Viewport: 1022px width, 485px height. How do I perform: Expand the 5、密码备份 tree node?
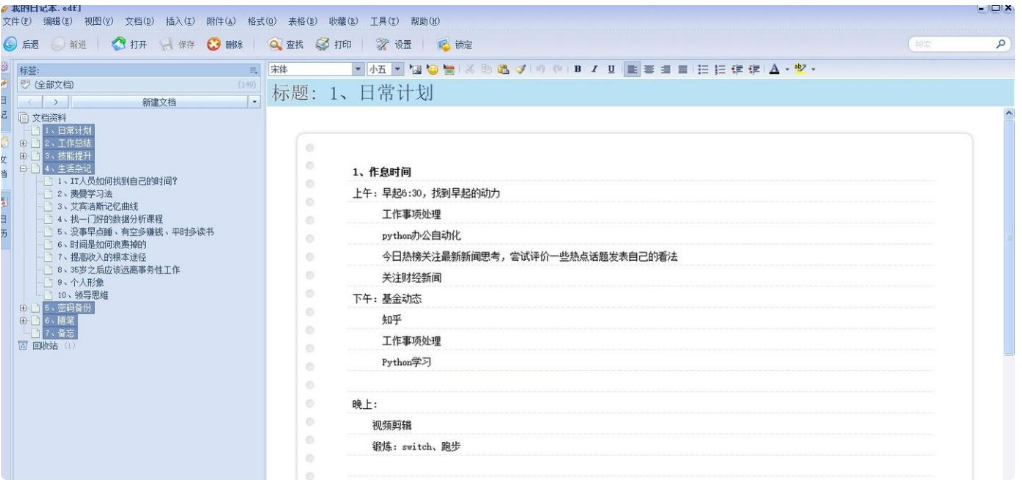point(23,308)
